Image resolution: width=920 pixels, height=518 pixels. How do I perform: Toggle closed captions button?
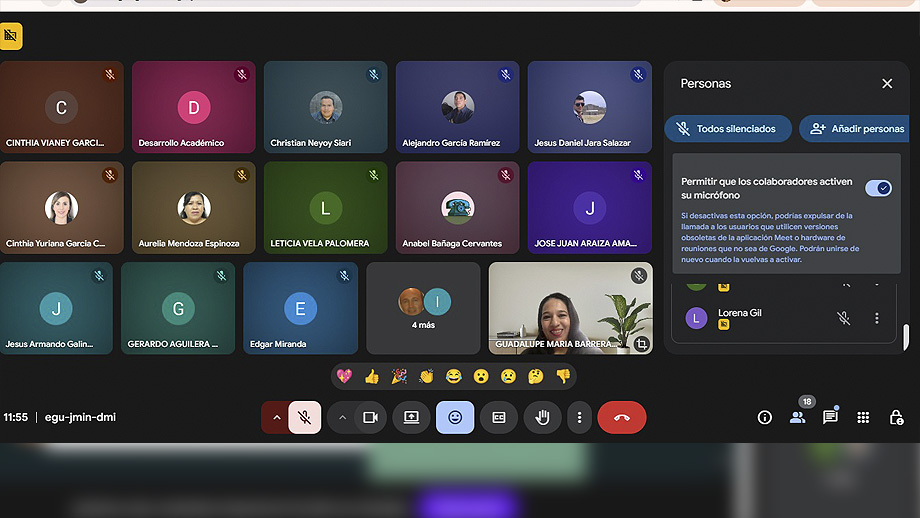[499, 417]
